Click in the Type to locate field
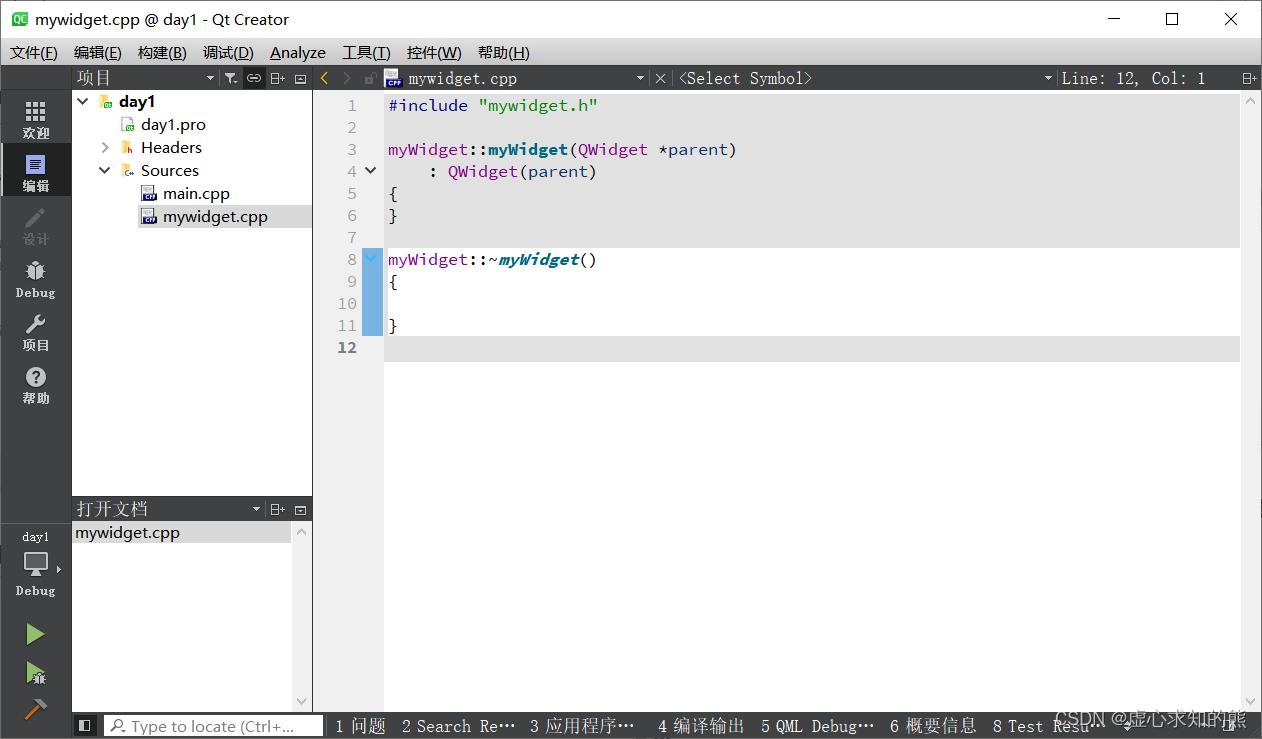Screen dimensions: 1262x739 tap(214, 726)
